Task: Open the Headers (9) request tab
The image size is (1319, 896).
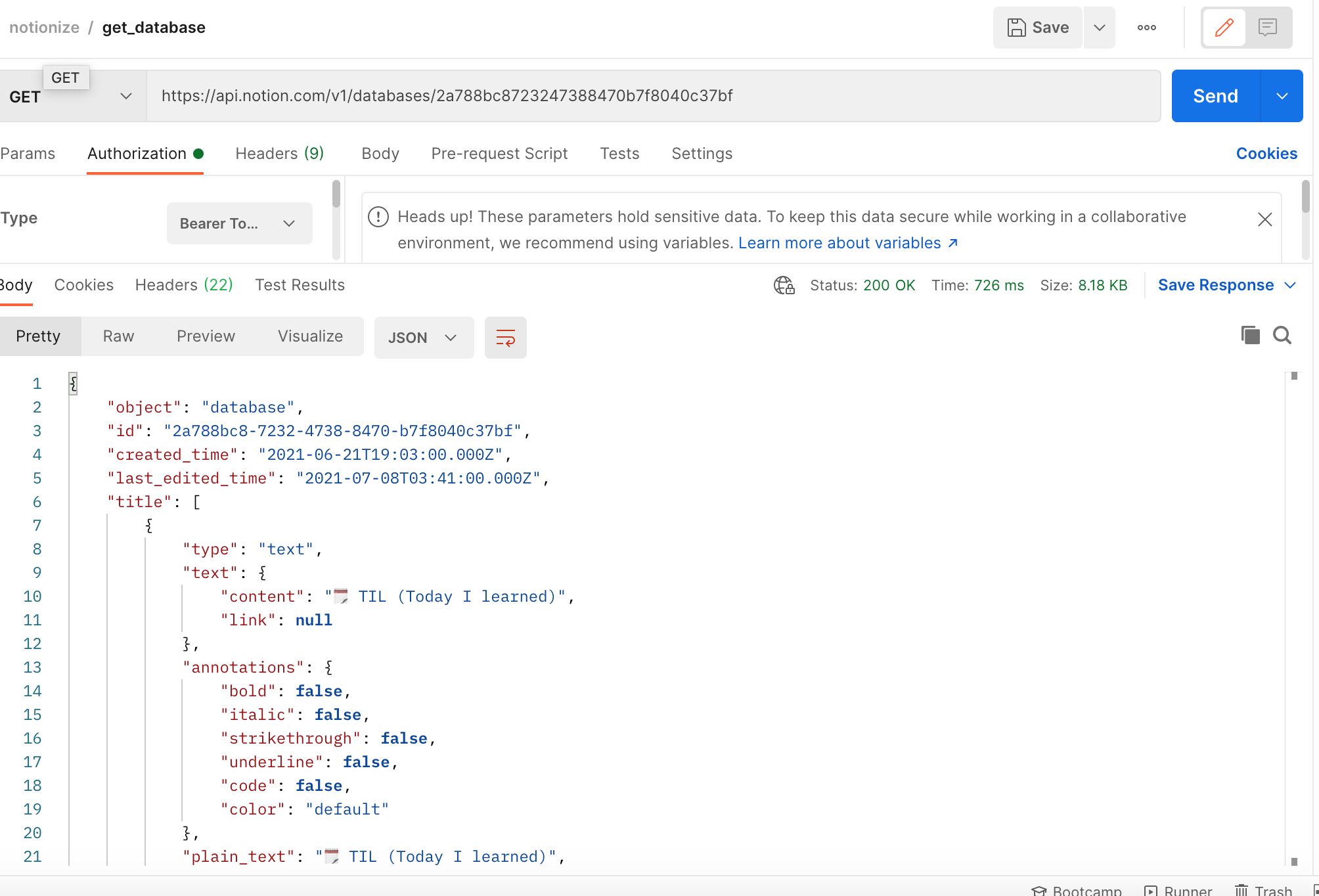Action: (279, 154)
